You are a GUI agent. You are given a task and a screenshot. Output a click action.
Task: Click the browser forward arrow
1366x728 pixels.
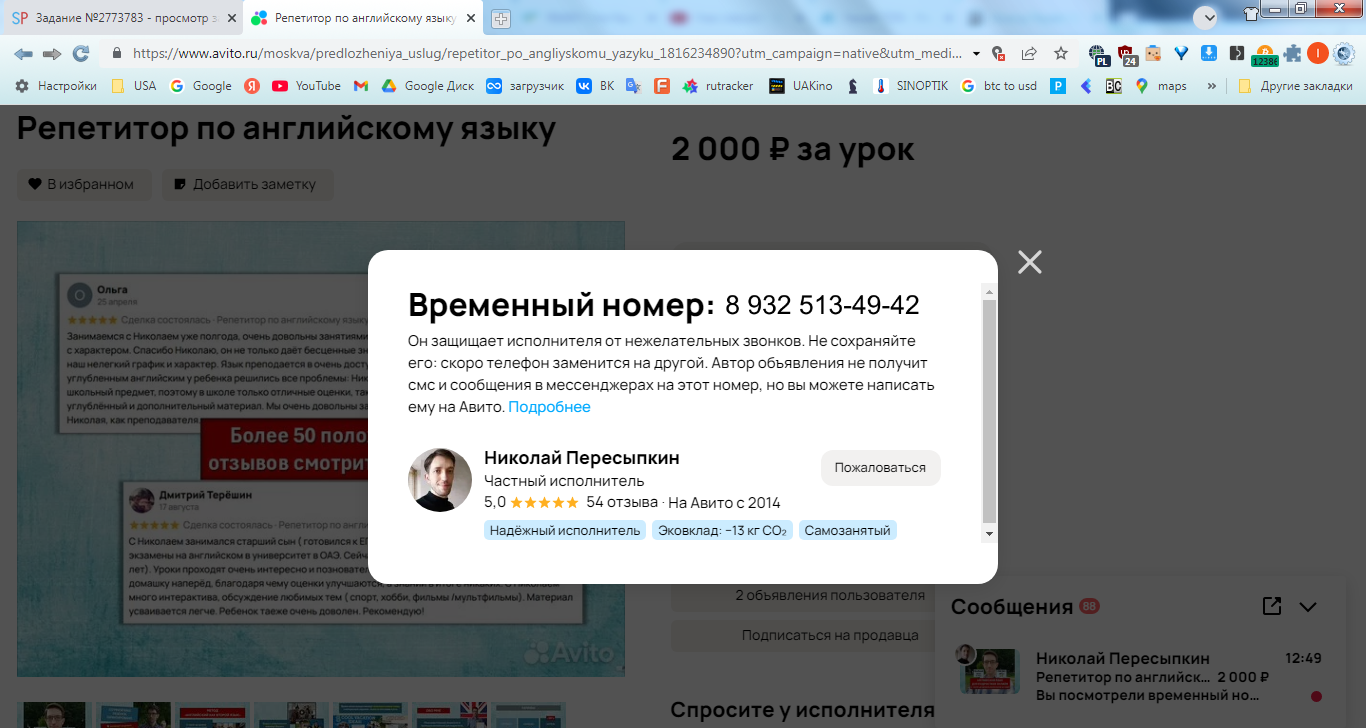click(x=52, y=53)
